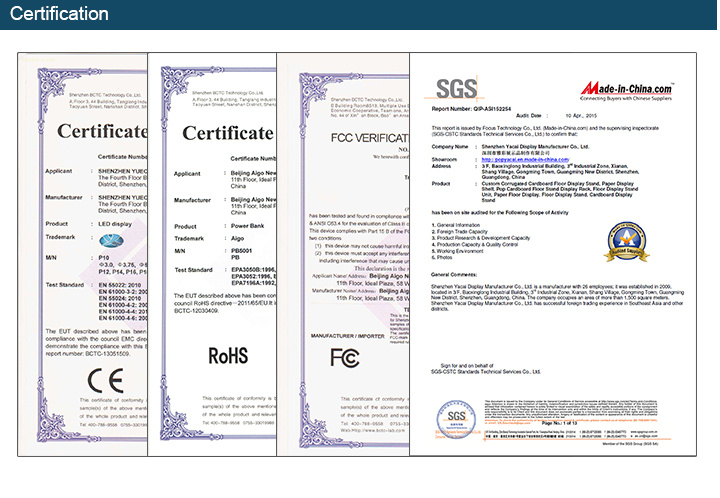720x498 pixels.
Task: Click 'Power Bank' product text
Action: [x=247, y=226]
